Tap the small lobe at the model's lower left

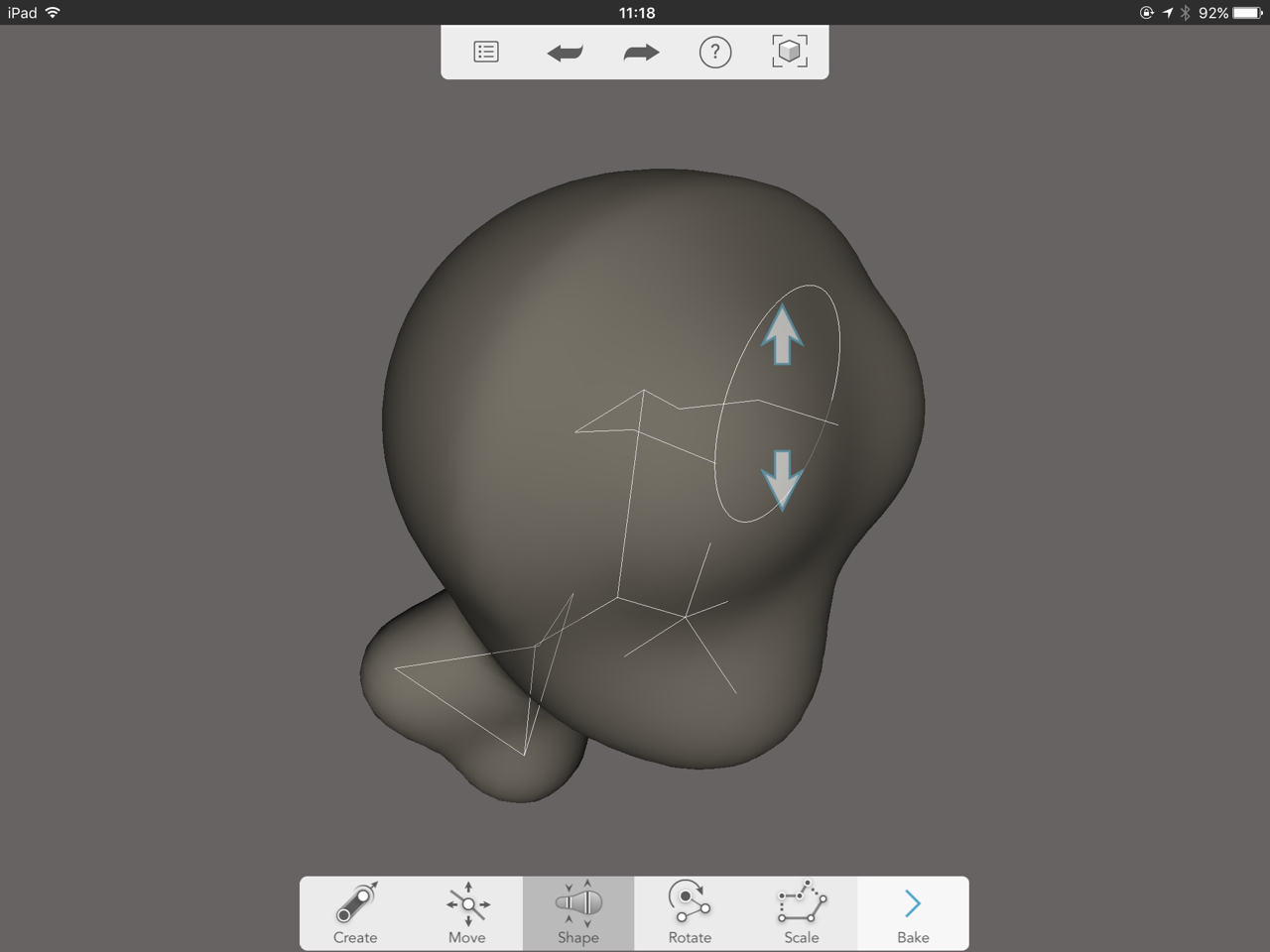pos(437,694)
